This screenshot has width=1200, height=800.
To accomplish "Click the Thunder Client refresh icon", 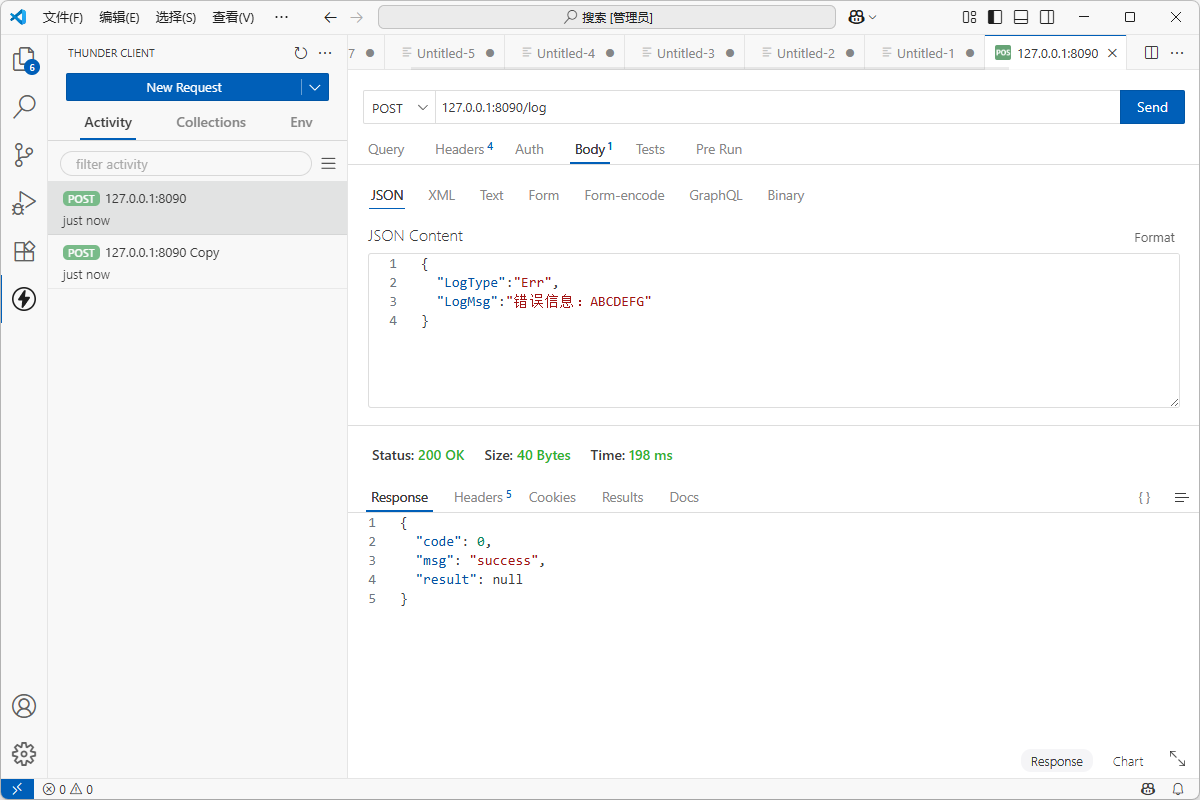I will point(301,53).
